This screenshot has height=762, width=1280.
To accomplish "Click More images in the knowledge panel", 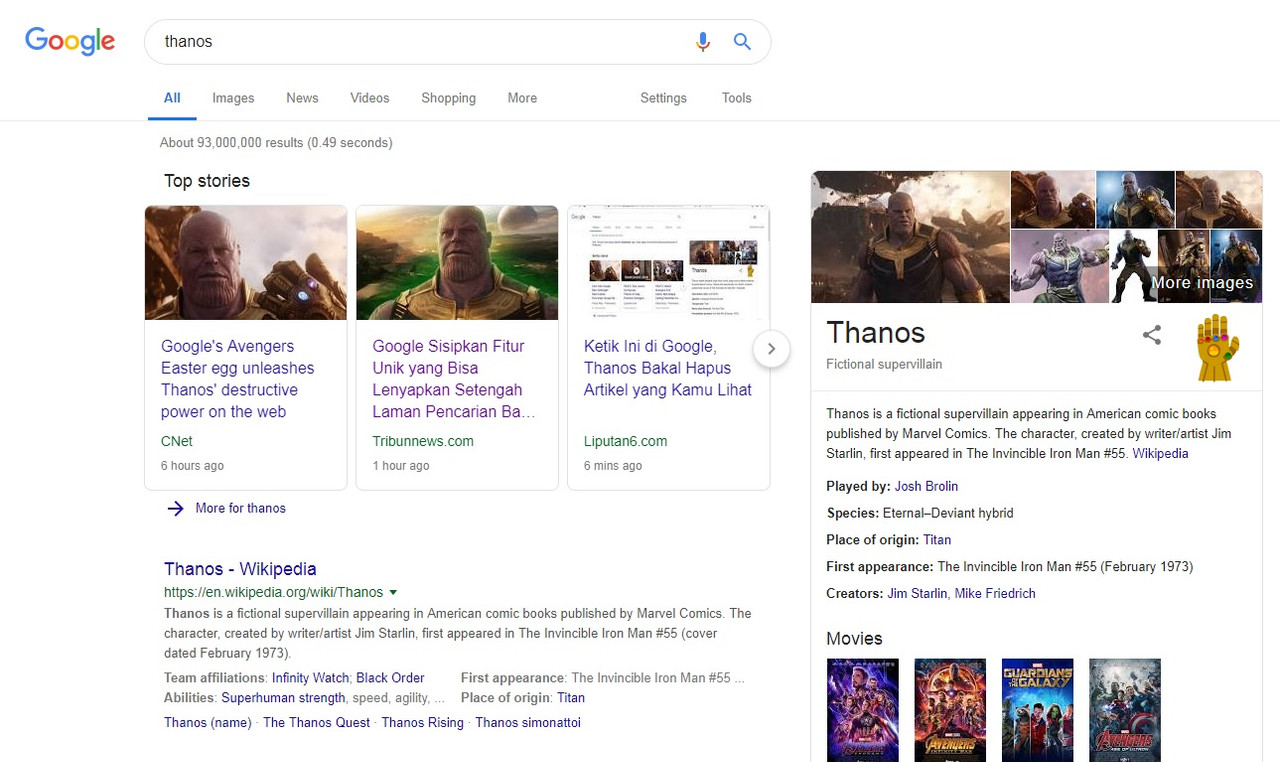I will tap(1202, 282).
